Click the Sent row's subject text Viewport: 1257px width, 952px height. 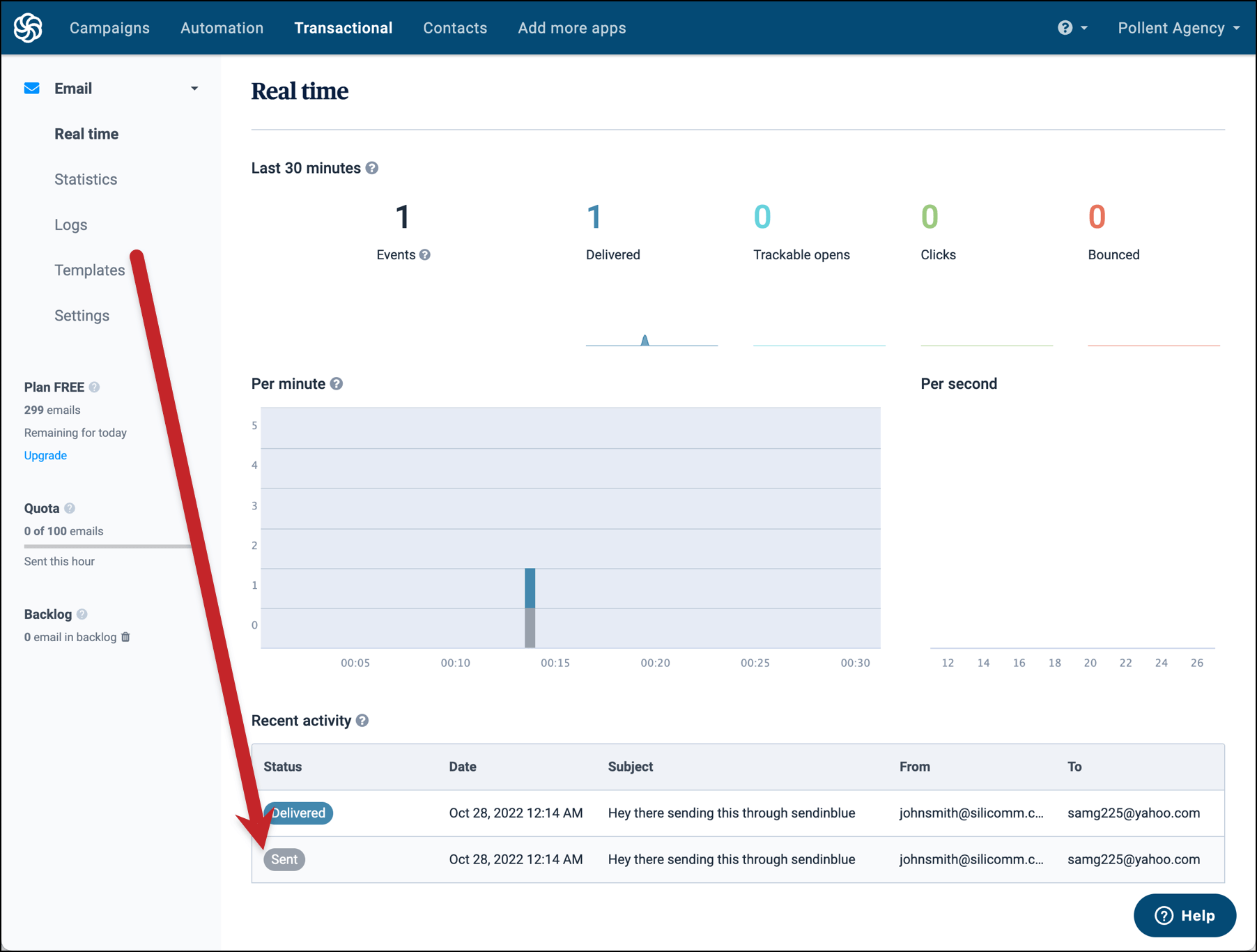coord(732,859)
